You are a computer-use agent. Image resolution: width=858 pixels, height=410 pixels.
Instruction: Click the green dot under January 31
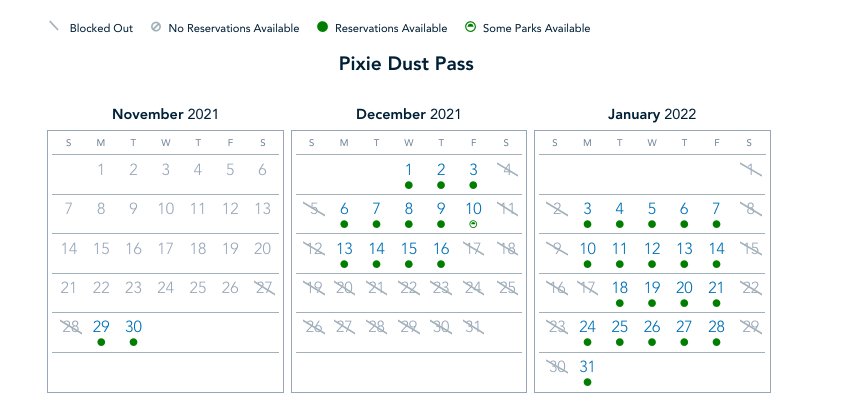click(x=587, y=381)
